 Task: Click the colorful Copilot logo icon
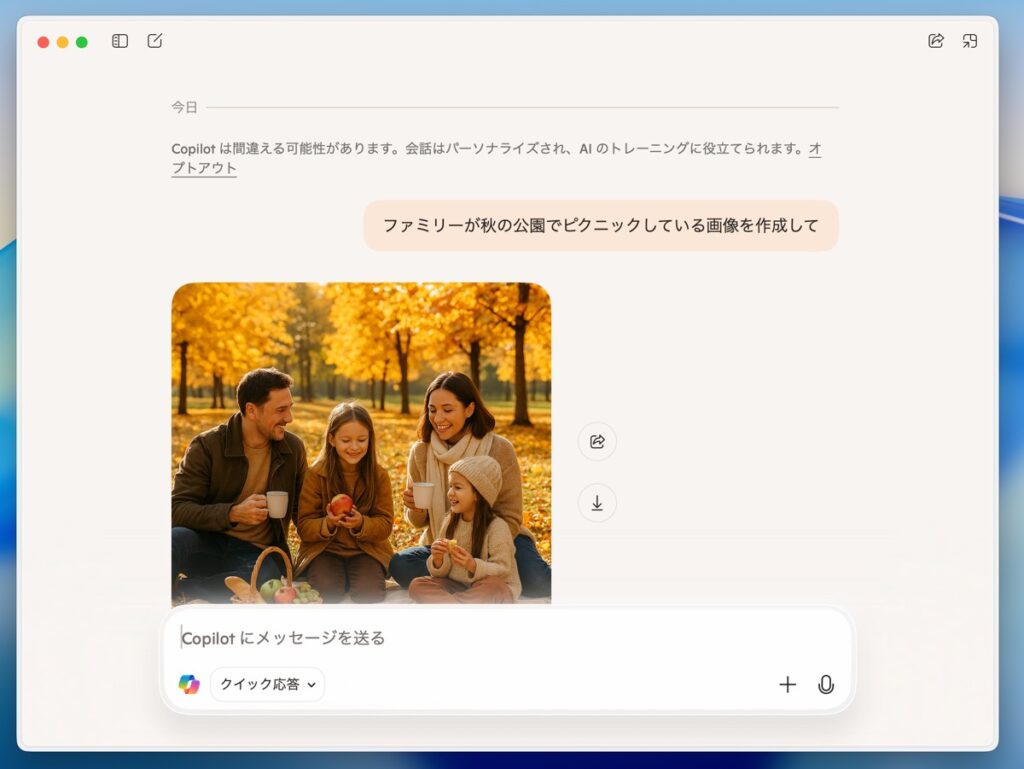coord(189,684)
